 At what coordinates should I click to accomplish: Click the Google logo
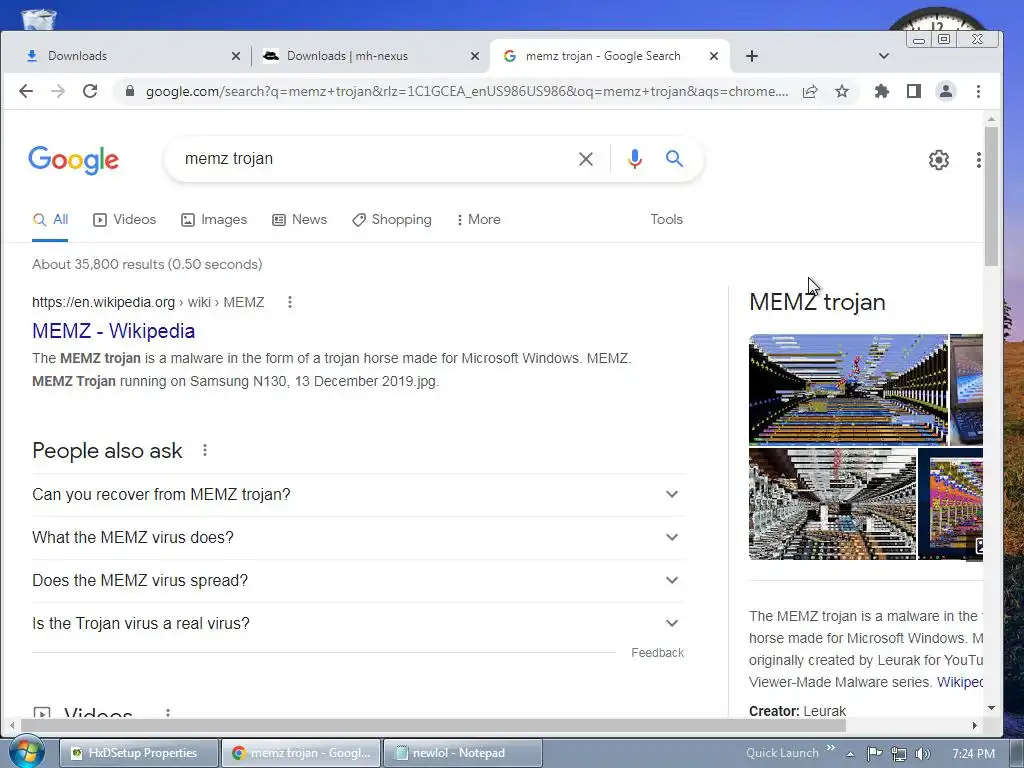pos(73,160)
